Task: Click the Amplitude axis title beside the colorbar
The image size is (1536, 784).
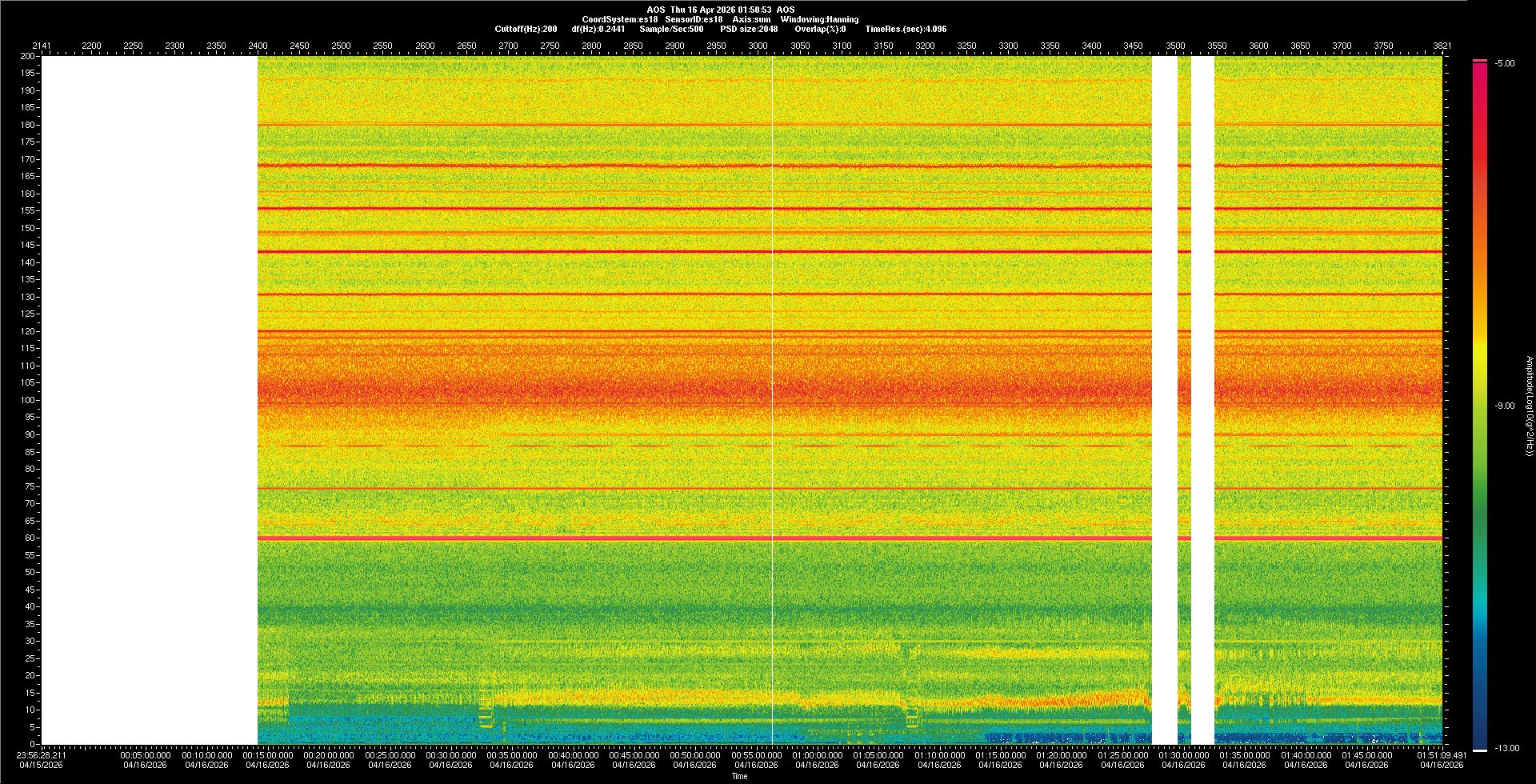Action: tap(1529, 406)
